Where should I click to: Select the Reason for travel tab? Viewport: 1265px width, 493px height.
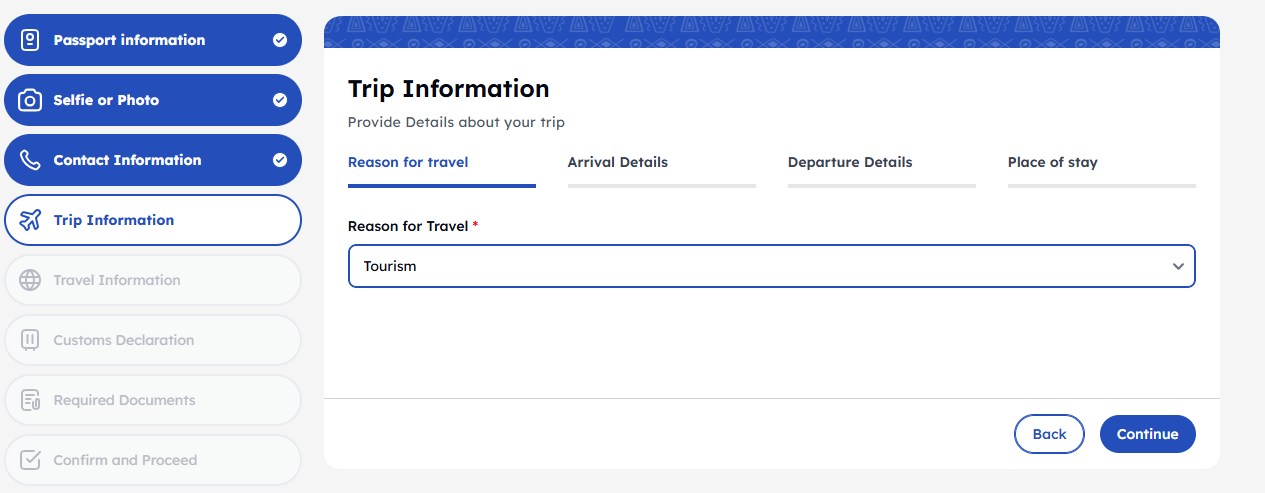(x=408, y=162)
